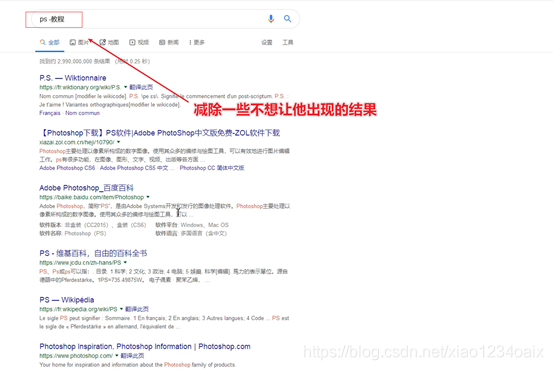
Task: Switch to the 新闻 (News) tab
Action: pyautogui.click(x=169, y=42)
